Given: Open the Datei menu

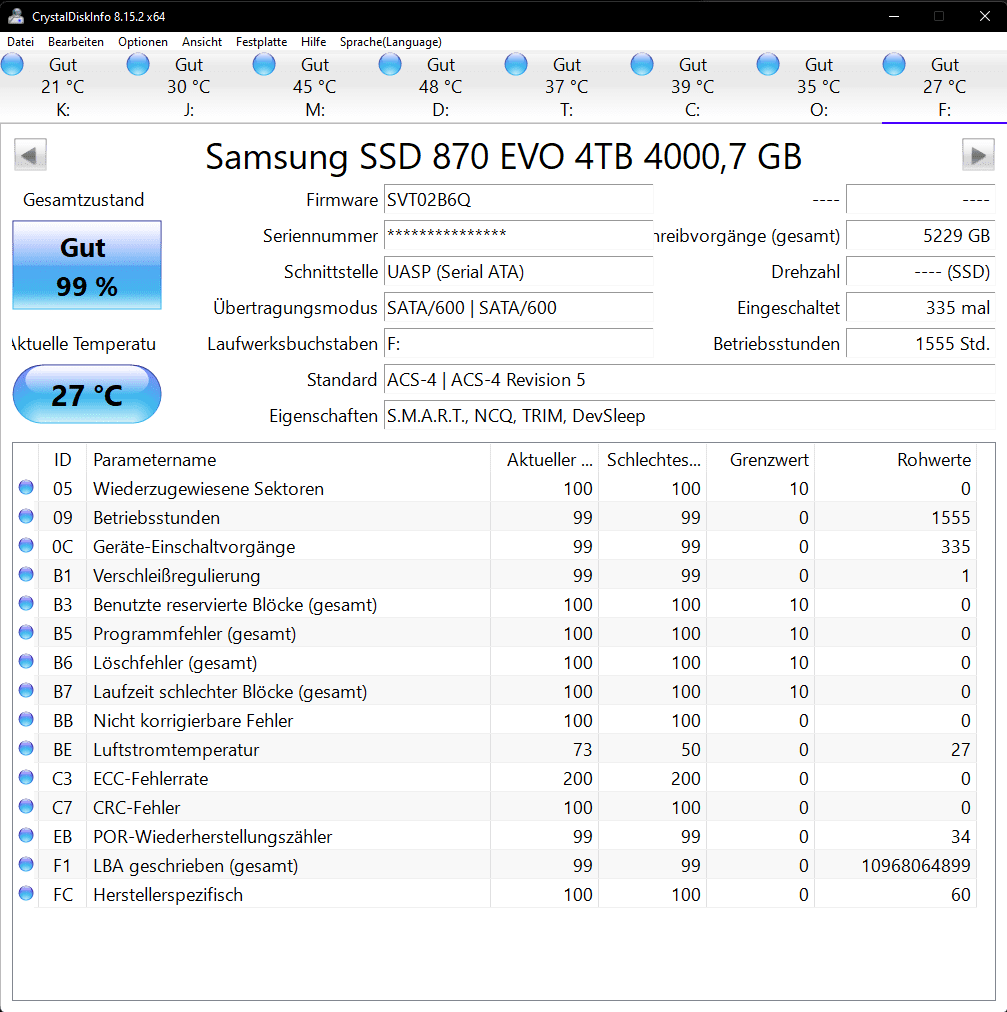Looking at the screenshot, I should (21, 42).
